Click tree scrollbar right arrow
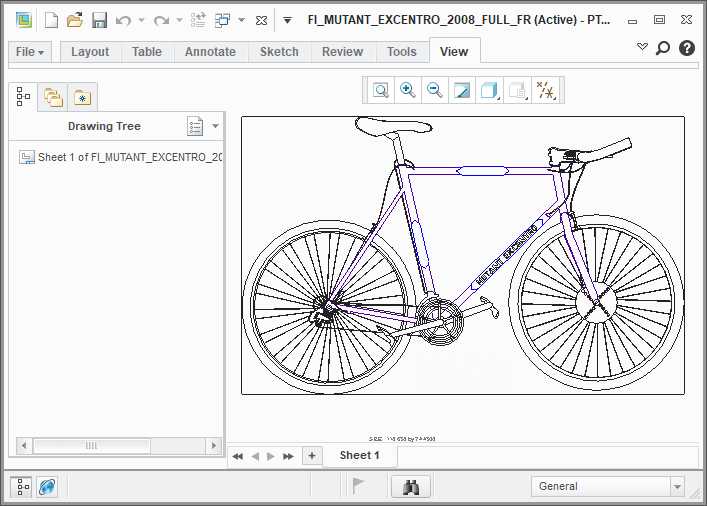Screen dimensions: 707x506 213,446
